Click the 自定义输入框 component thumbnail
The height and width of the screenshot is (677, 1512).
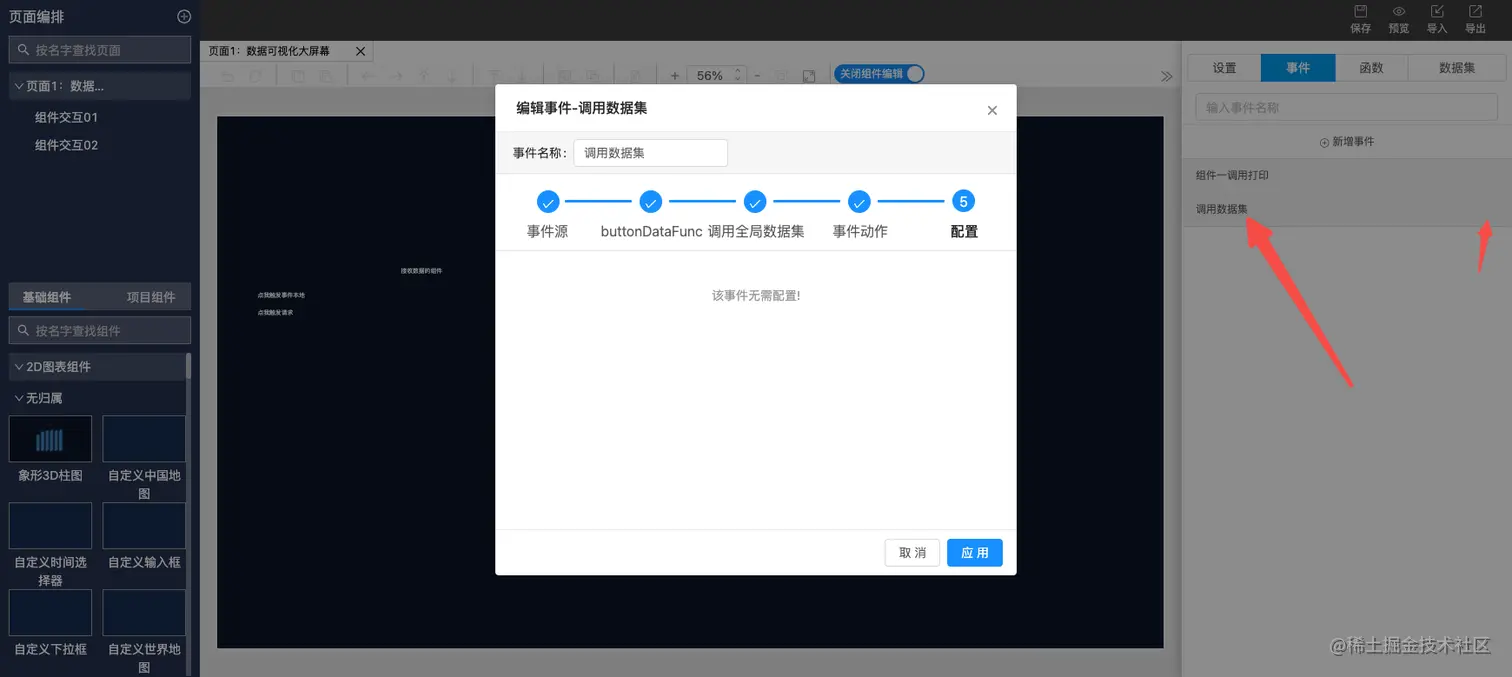pyautogui.click(x=144, y=526)
